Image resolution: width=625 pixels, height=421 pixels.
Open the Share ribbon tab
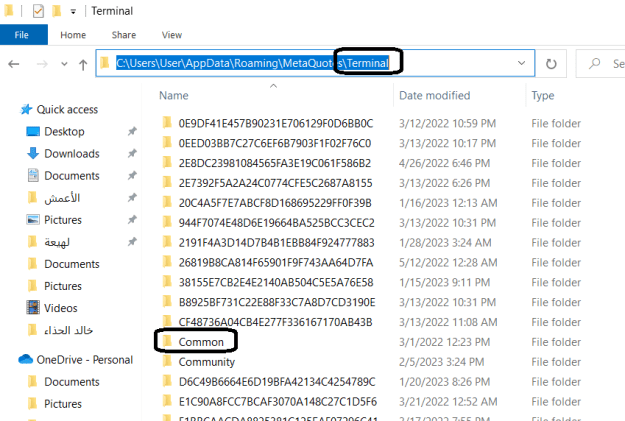(x=124, y=35)
